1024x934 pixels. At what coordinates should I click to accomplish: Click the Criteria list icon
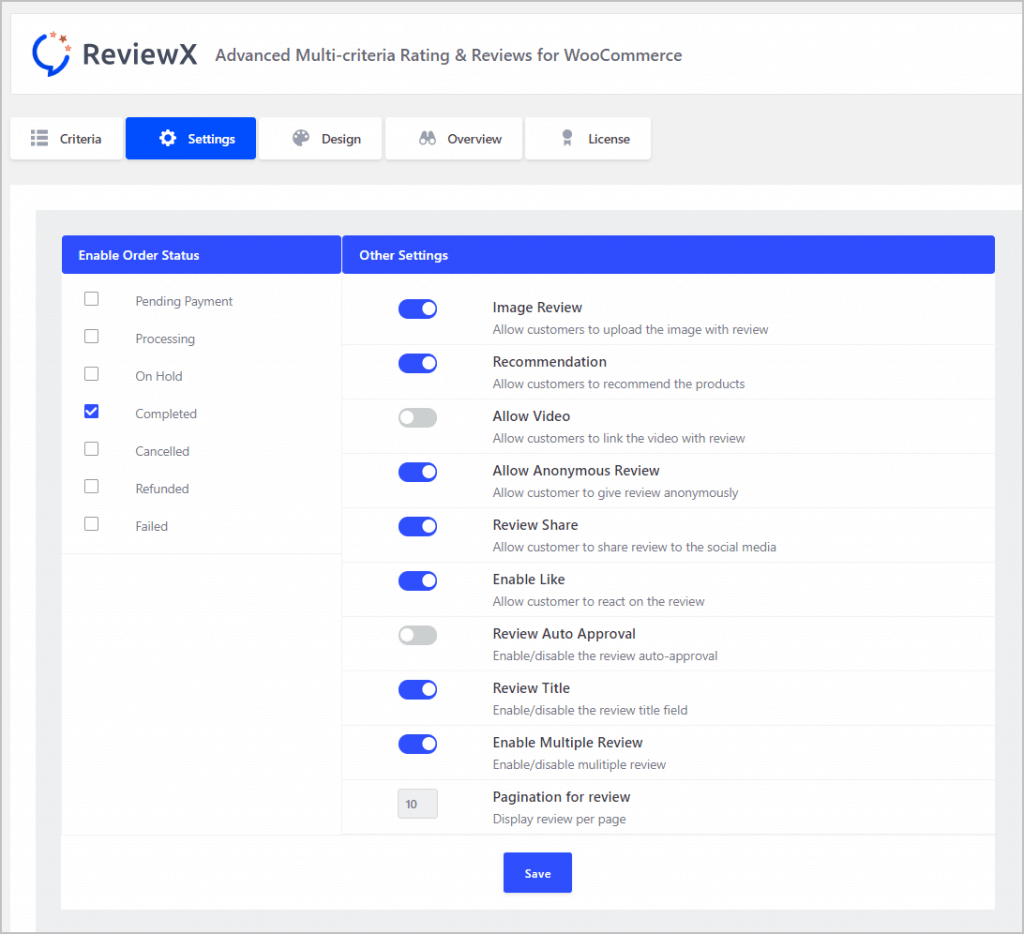[x=40, y=138]
